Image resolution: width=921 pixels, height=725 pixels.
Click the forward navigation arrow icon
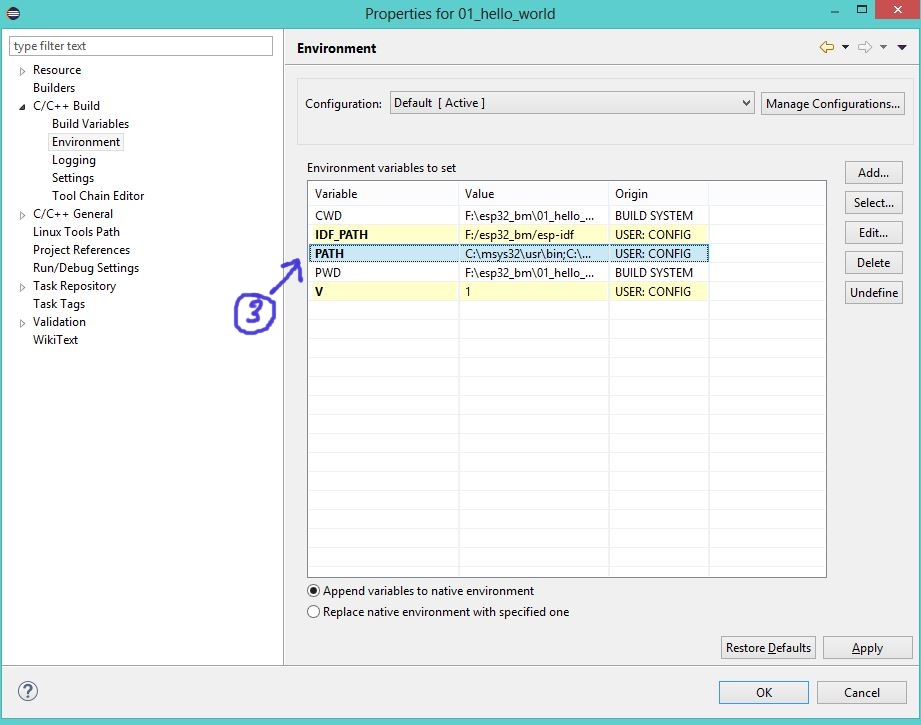(x=865, y=47)
